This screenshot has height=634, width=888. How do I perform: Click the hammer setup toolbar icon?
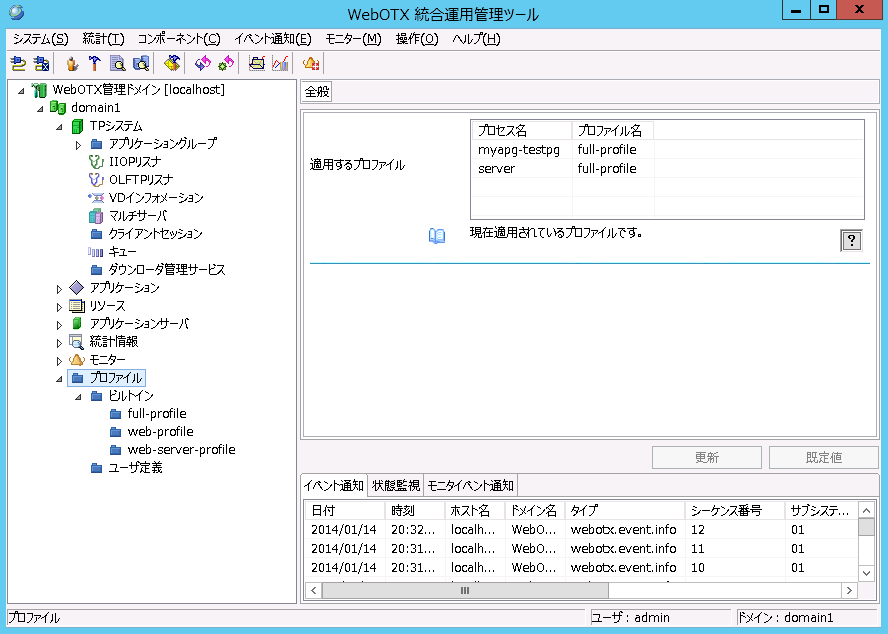tap(93, 63)
